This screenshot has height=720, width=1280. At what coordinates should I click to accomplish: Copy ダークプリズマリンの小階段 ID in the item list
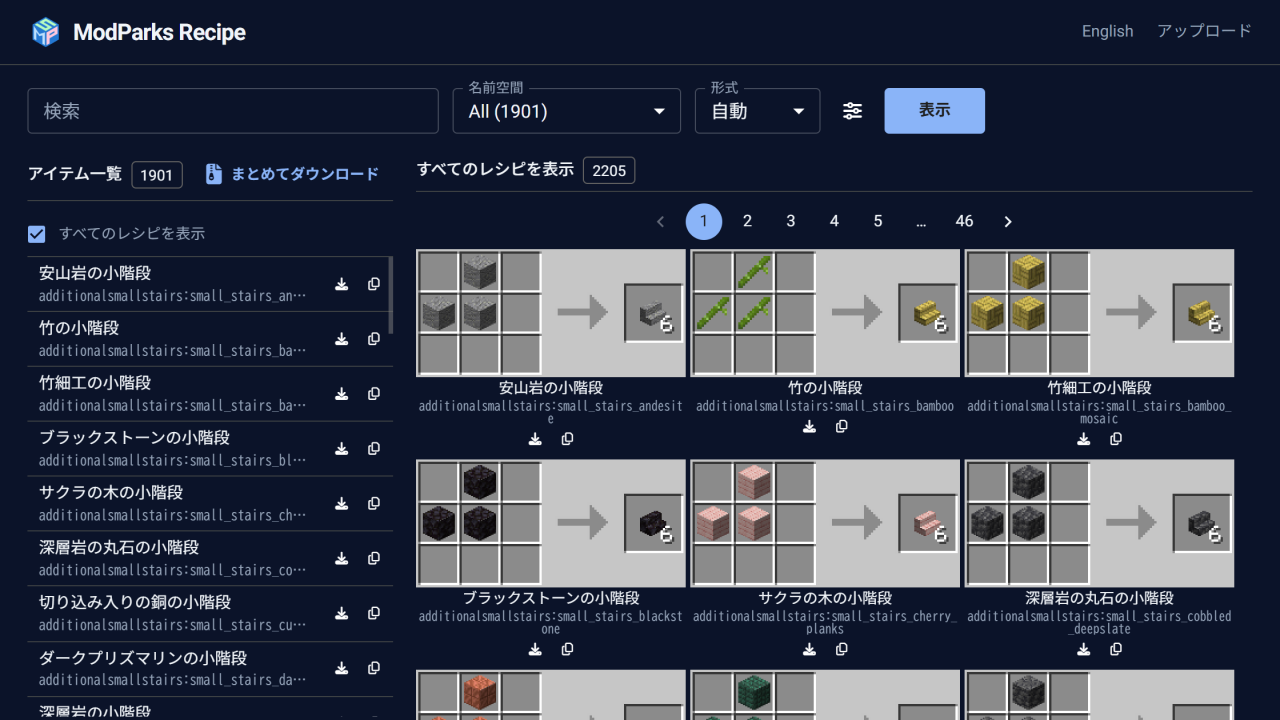click(374, 669)
